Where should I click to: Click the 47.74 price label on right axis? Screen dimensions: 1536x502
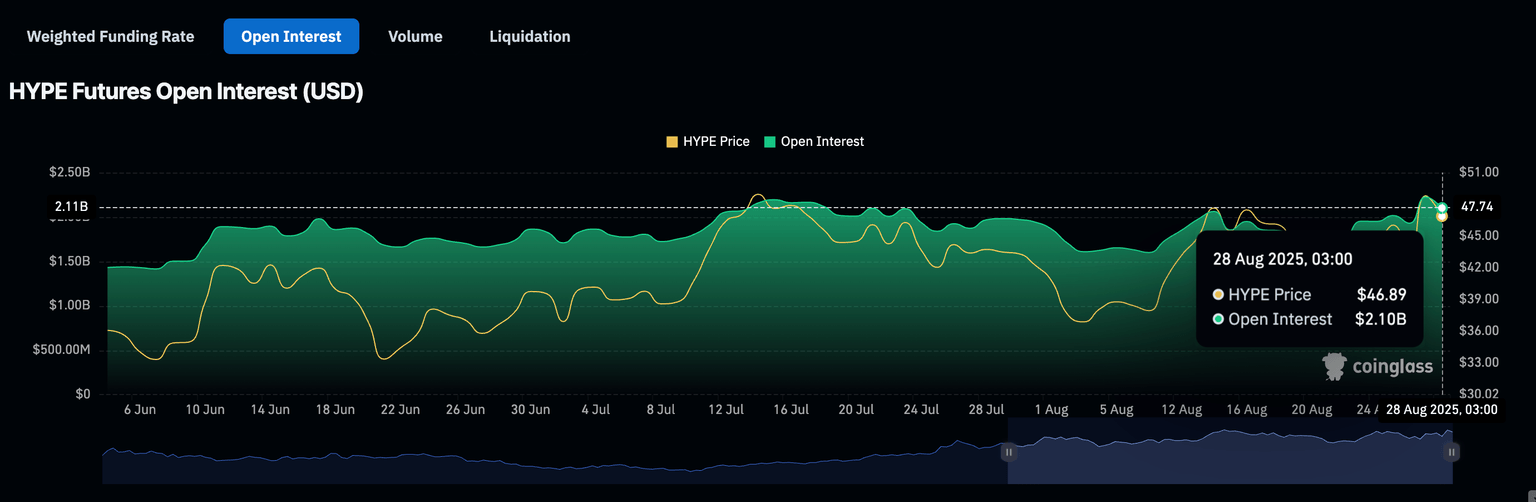tap(1476, 207)
